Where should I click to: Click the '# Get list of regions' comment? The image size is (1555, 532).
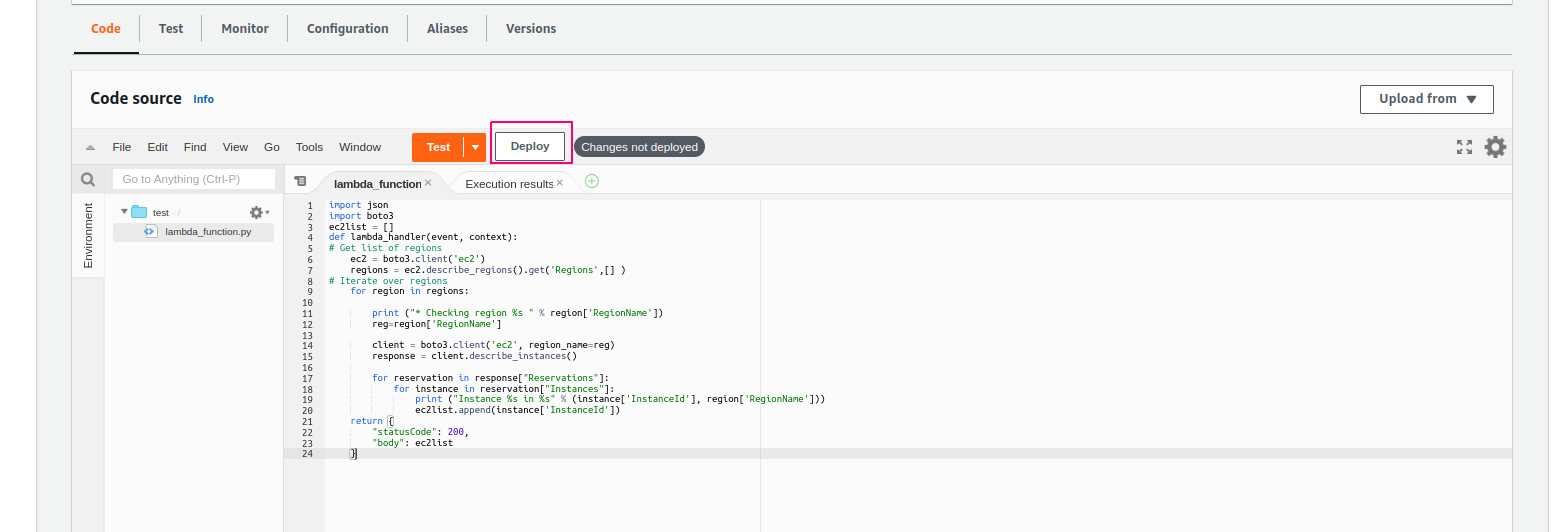point(385,248)
